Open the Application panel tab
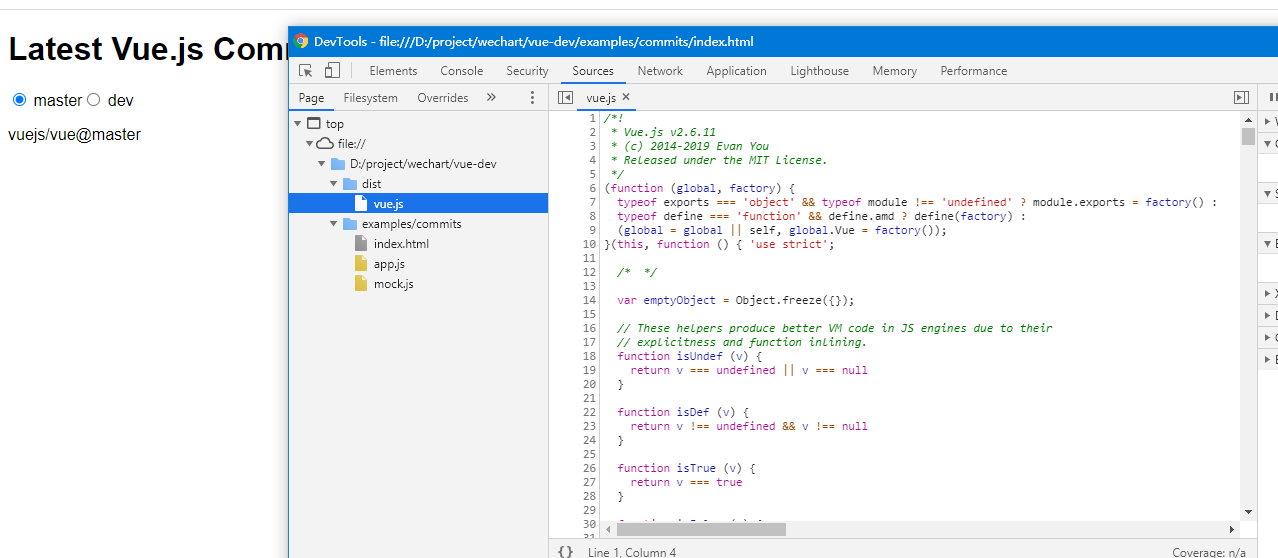This screenshot has width=1278, height=558. pyautogui.click(x=736, y=71)
